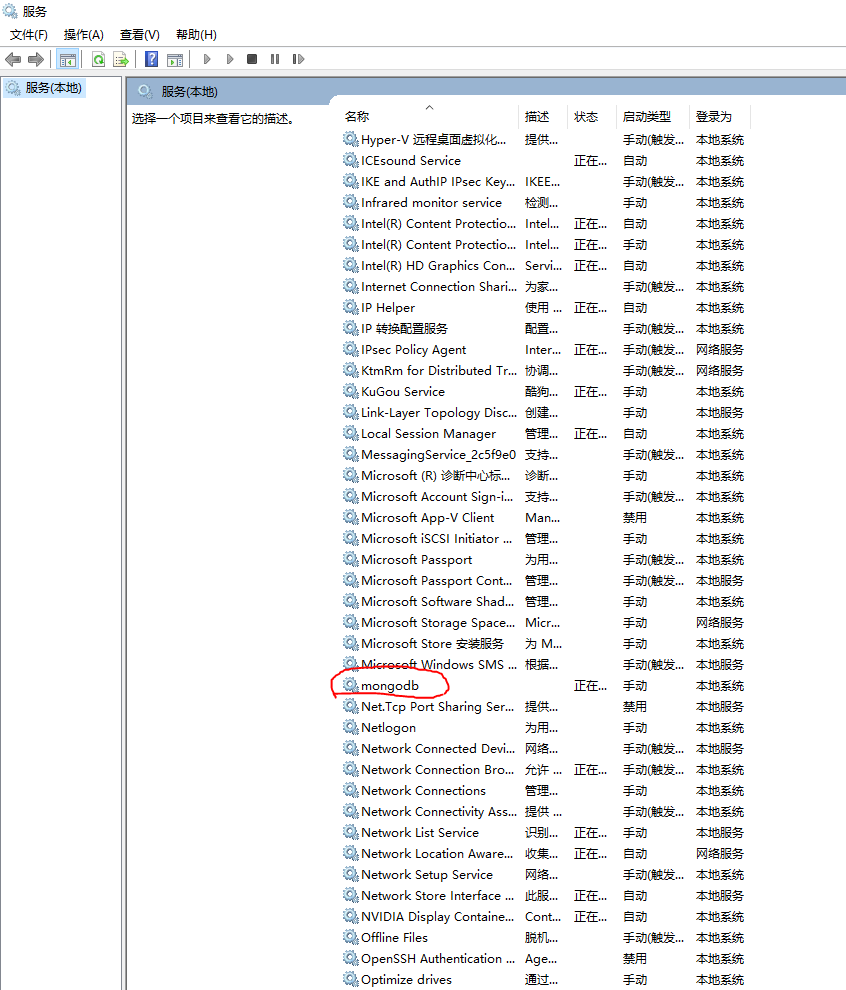
Task: Select Microsoft iSCSI Initiator service
Action: pyautogui.click(x=543, y=539)
